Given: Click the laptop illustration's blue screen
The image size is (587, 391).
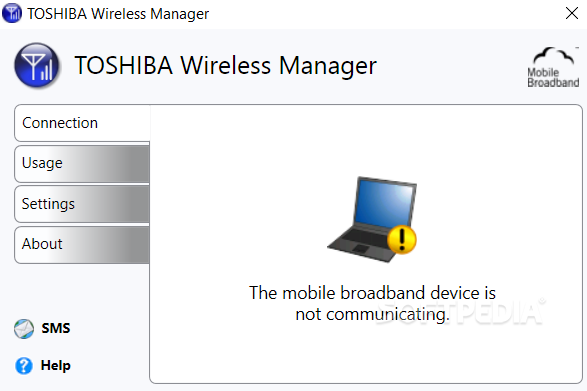Looking at the screenshot, I should pos(385,202).
